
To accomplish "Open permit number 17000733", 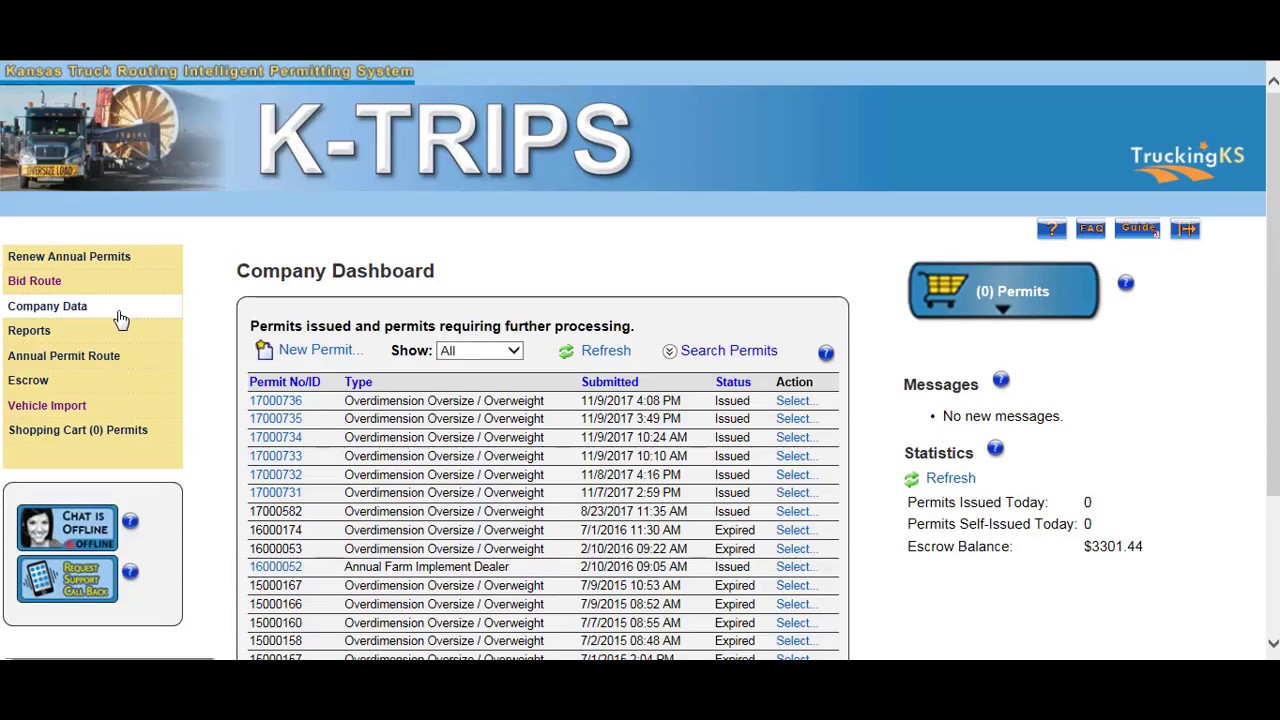I will pos(275,456).
